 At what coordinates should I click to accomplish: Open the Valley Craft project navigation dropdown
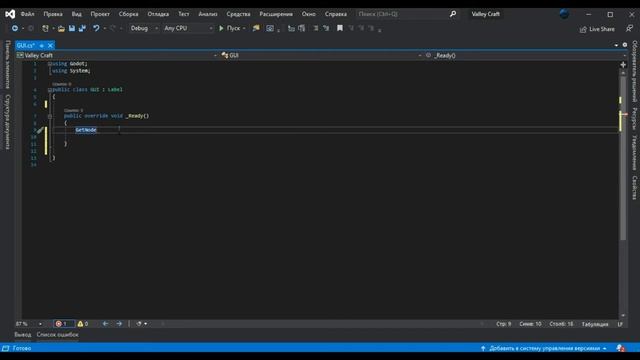[117, 55]
